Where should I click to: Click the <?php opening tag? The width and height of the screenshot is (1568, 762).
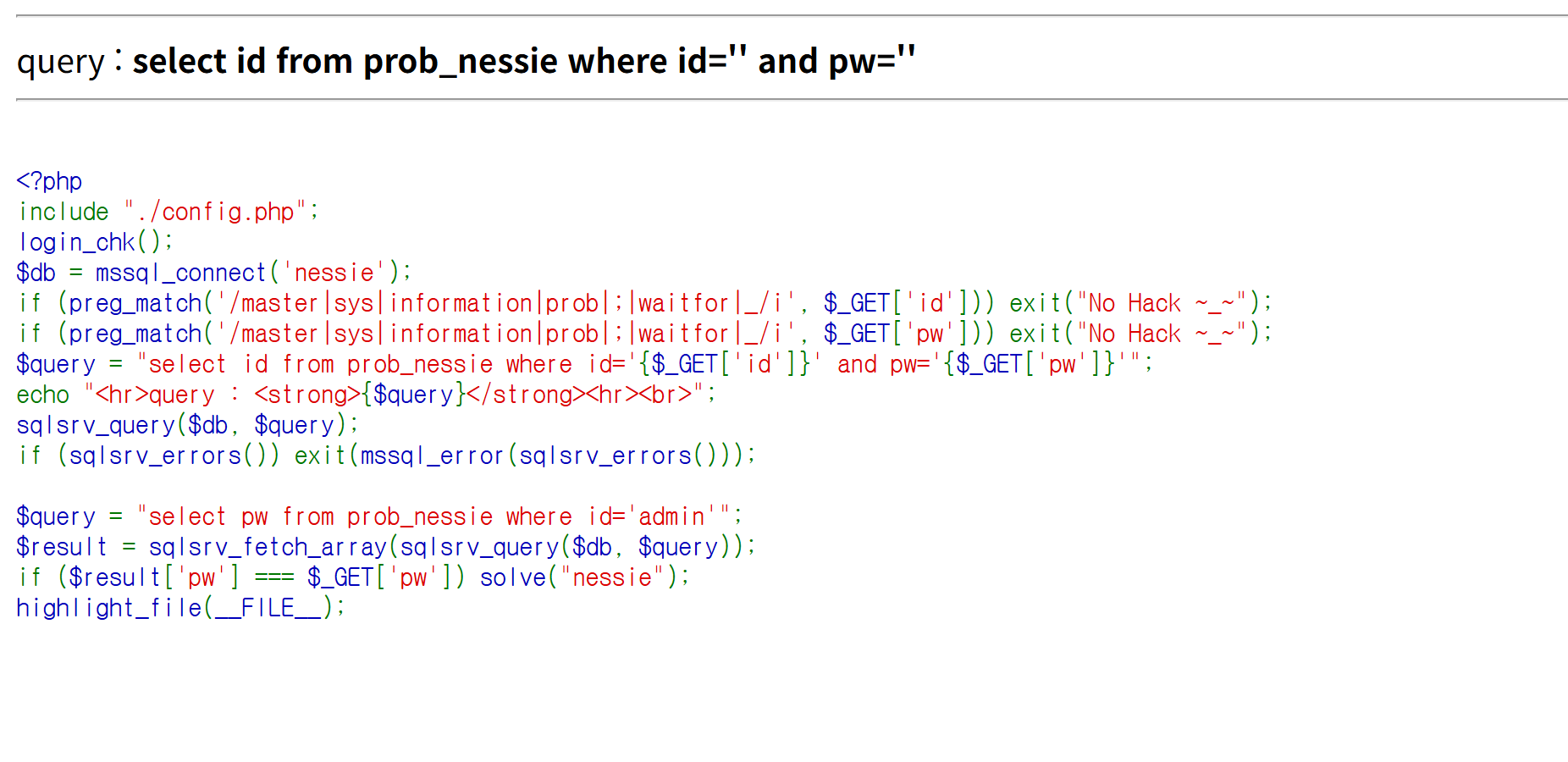click(x=49, y=181)
